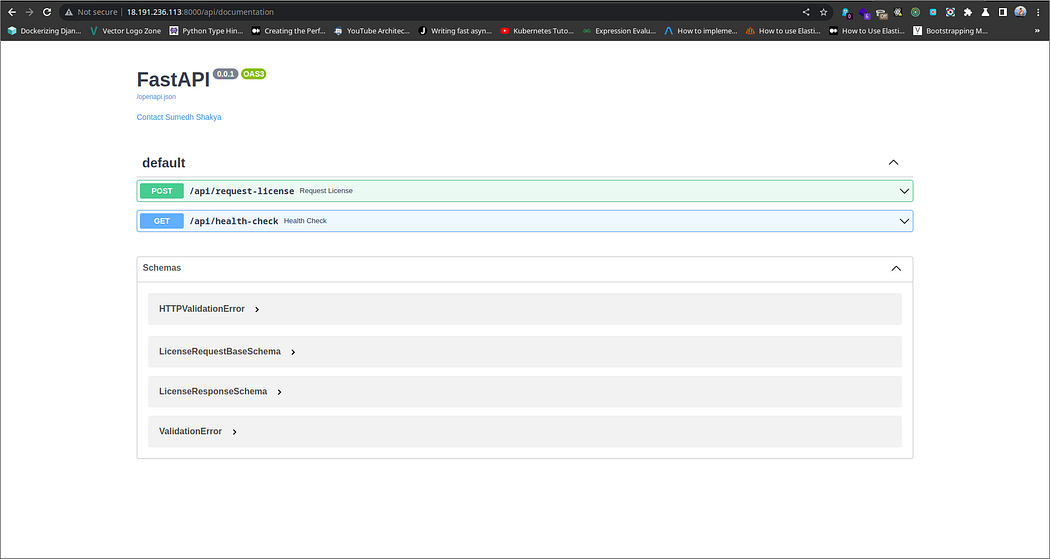Open the Chrome profile avatar
Image resolution: width=1050 pixels, height=559 pixels.
point(1021,12)
